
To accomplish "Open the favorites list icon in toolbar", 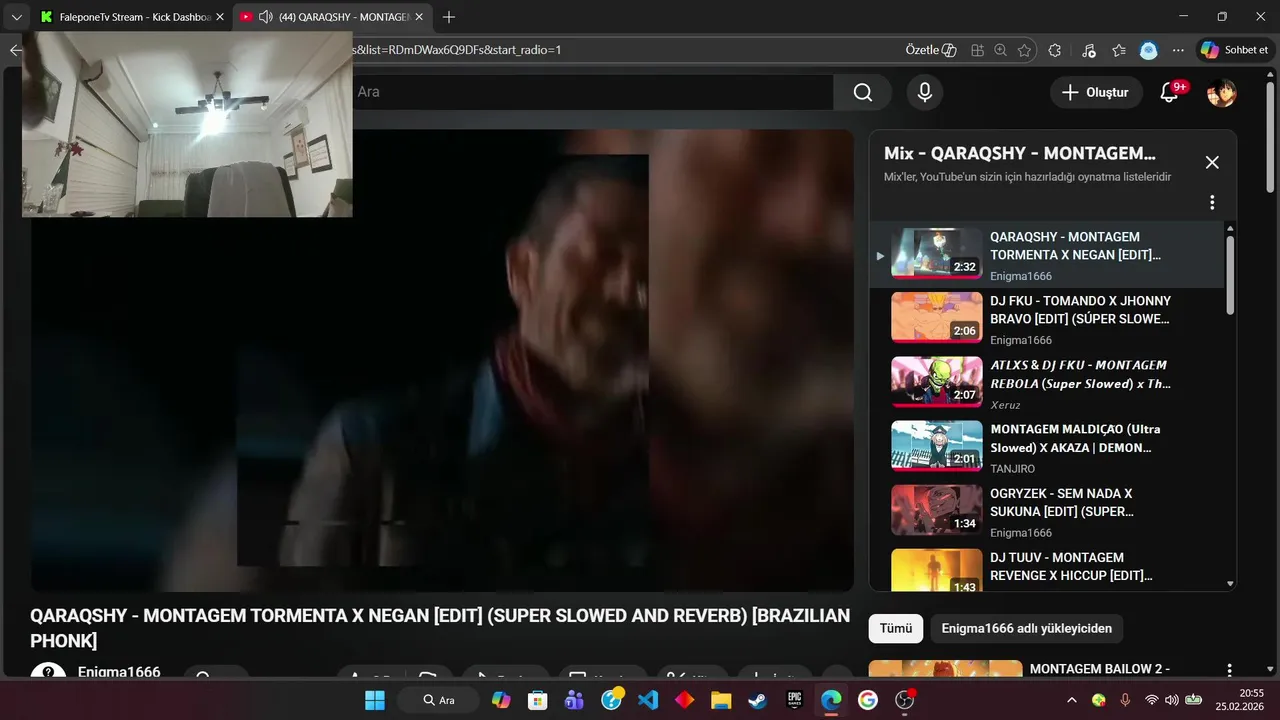I will click(x=1119, y=50).
